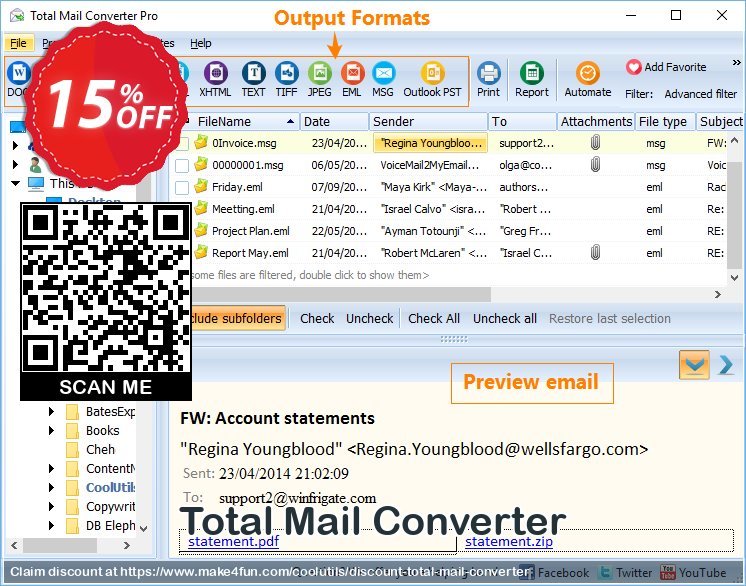Sort by Attachments column
746x586 pixels.
596,122
